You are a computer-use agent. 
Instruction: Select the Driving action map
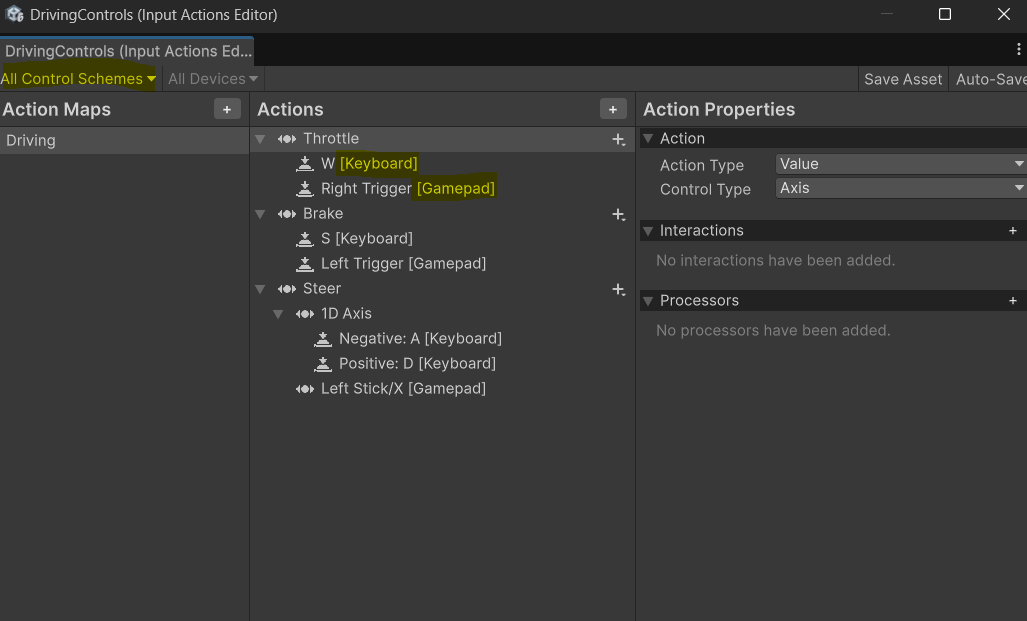coord(31,140)
